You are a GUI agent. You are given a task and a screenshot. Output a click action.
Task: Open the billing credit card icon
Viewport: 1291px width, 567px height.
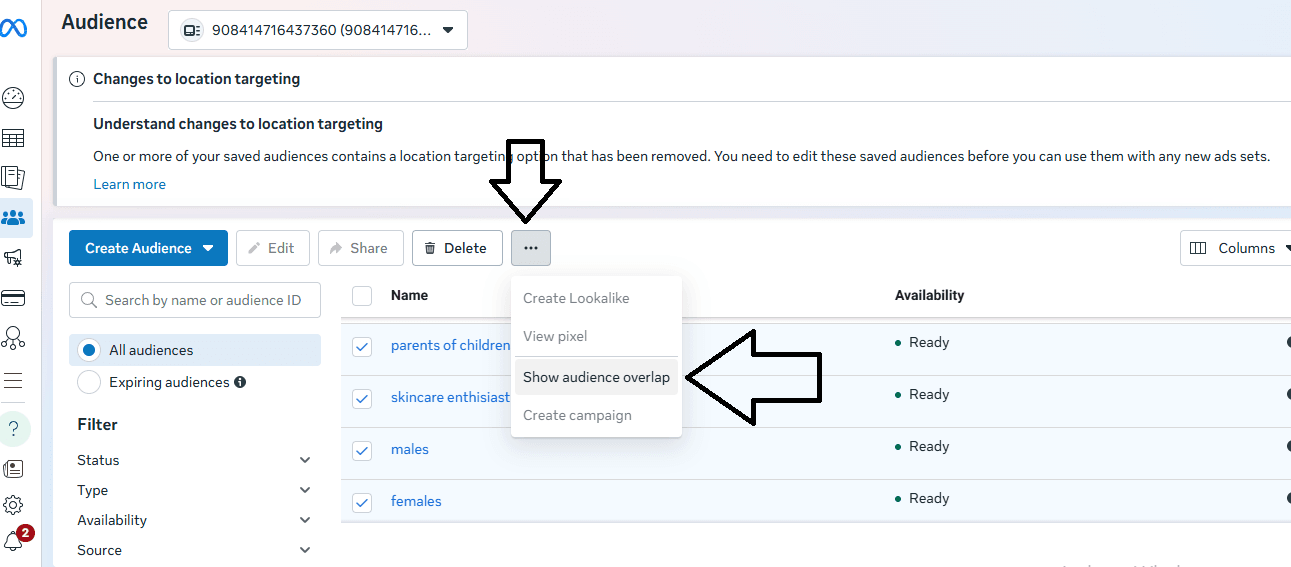coord(14,298)
